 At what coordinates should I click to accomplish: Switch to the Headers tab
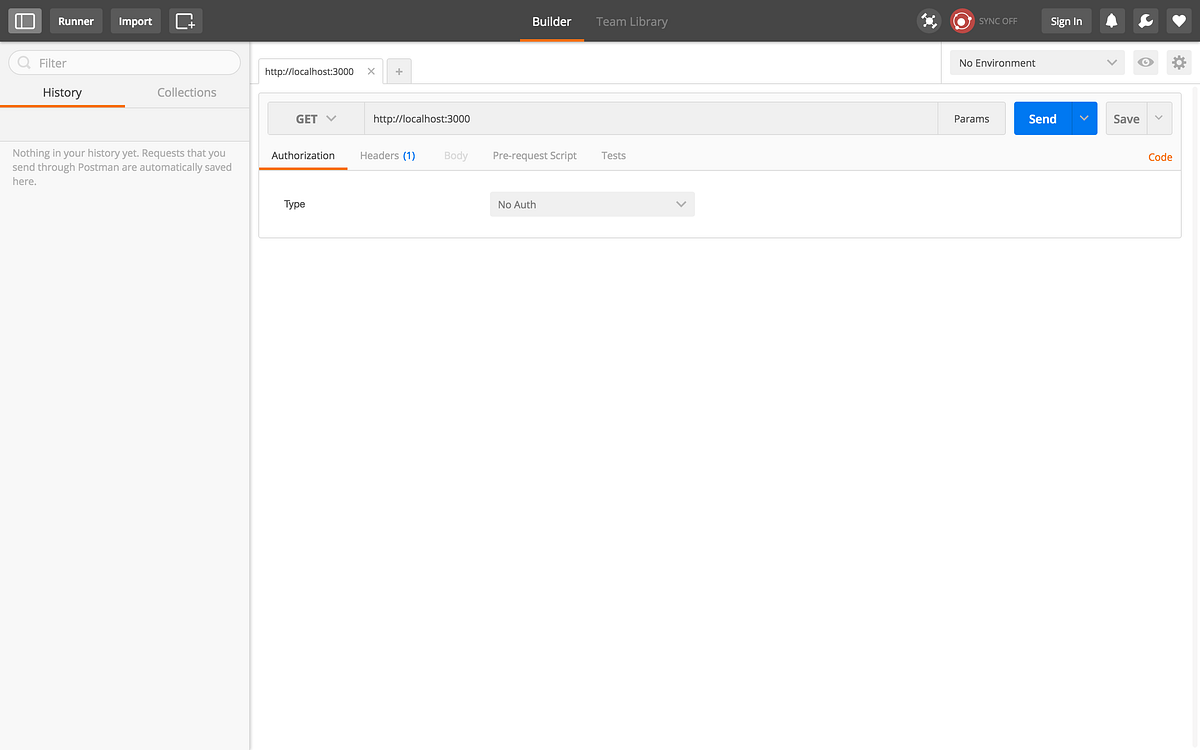click(388, 155)
